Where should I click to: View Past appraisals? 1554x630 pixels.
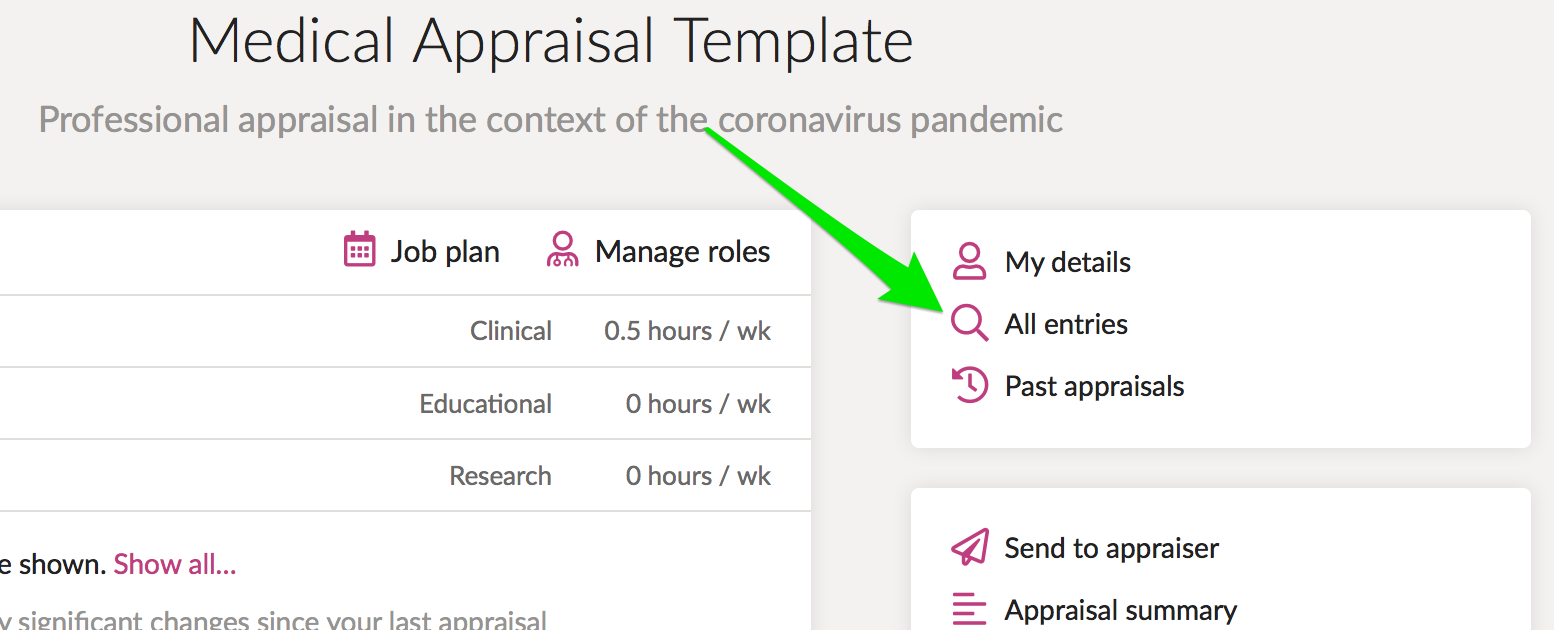coord(1094,386)
